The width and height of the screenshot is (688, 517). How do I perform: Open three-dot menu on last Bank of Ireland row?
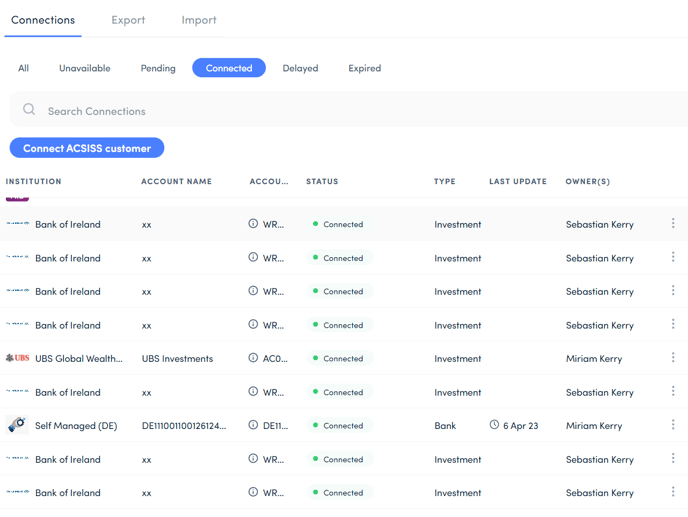pyautogui.click(x=673, y=492)
